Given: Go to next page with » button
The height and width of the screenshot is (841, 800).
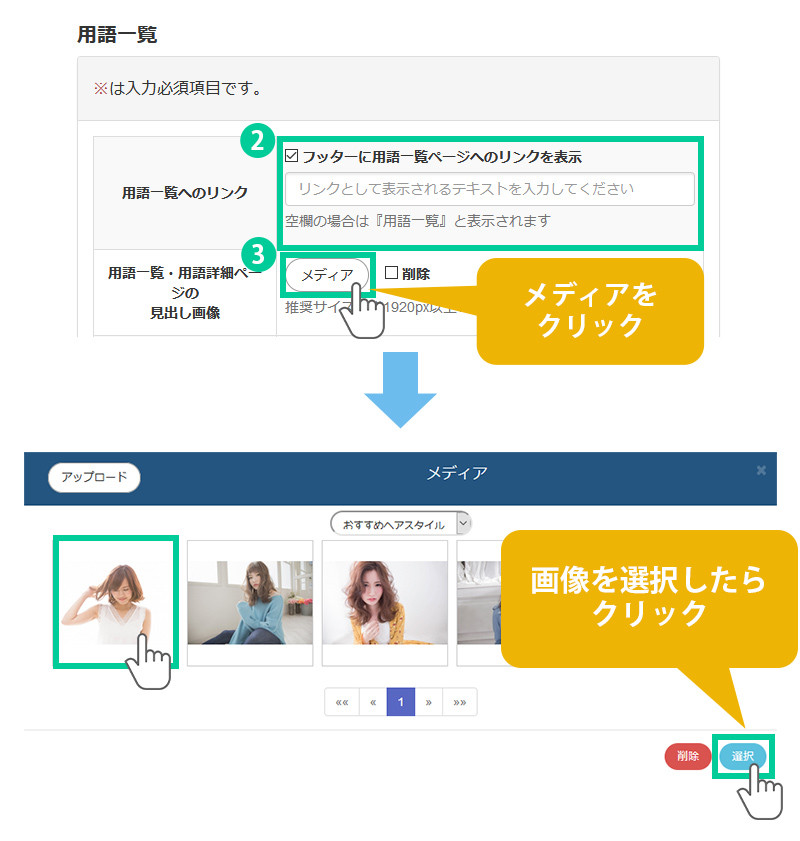Looking at the screenshot, I should [428, 702].
